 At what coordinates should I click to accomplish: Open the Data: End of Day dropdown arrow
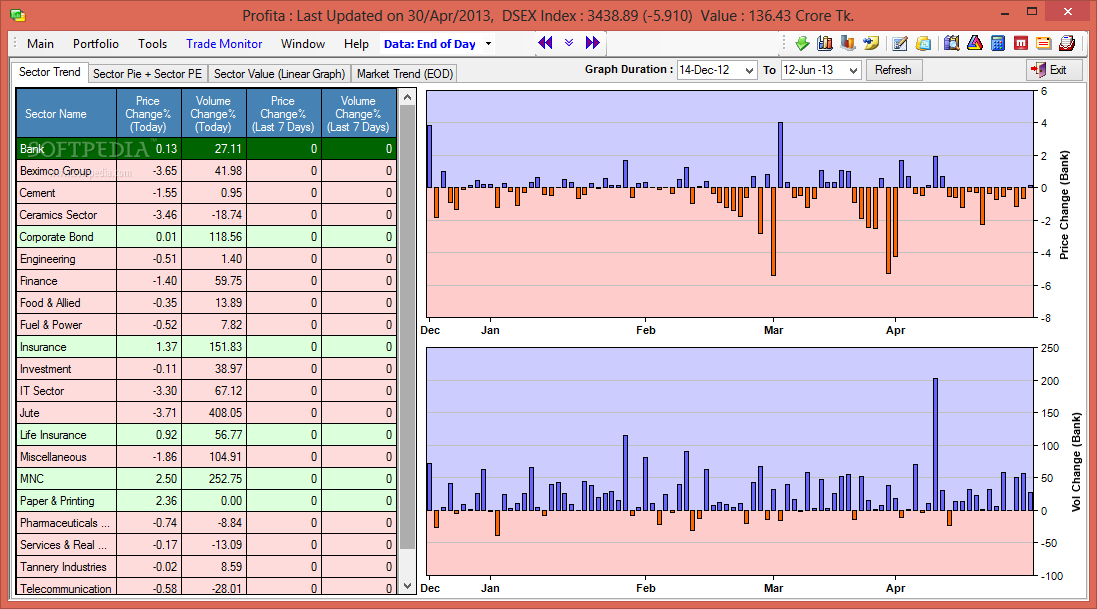pos(488,43)
